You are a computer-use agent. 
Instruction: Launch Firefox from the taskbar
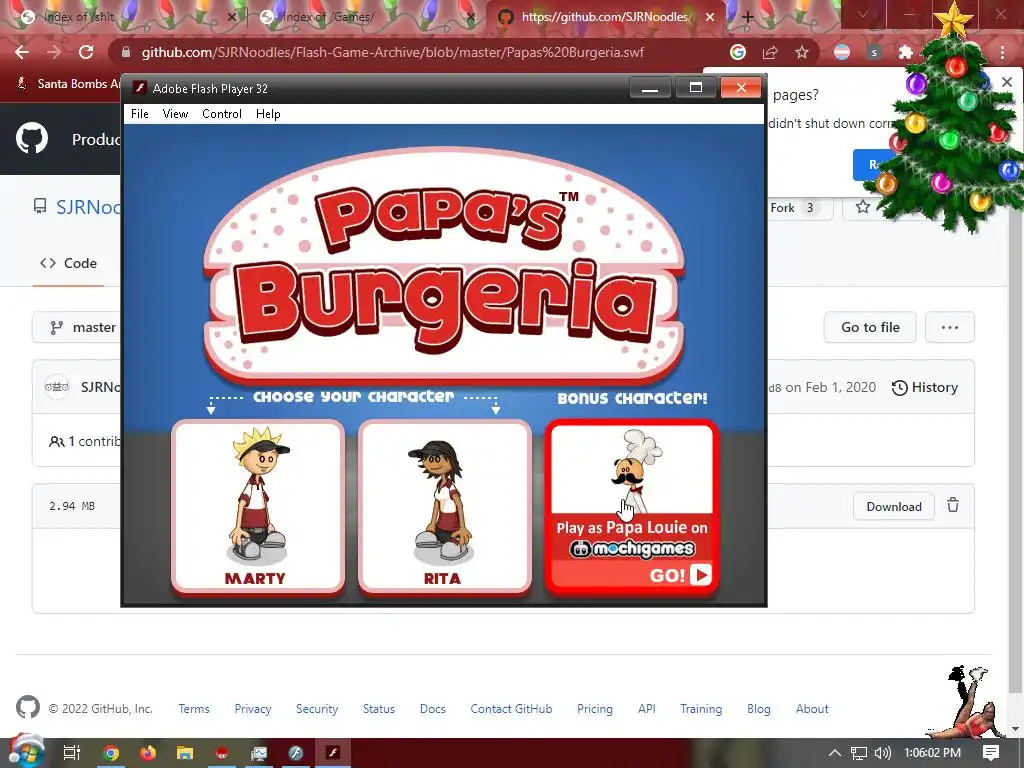(x=148, y=753)
